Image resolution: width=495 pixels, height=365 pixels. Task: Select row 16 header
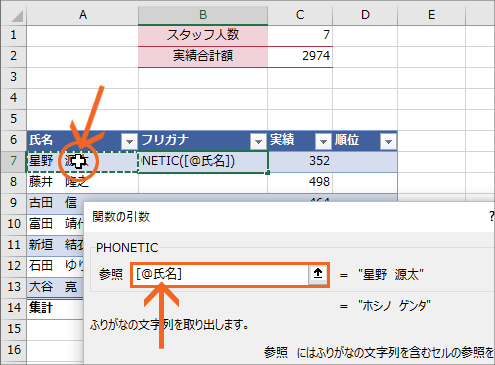point(13,350)
